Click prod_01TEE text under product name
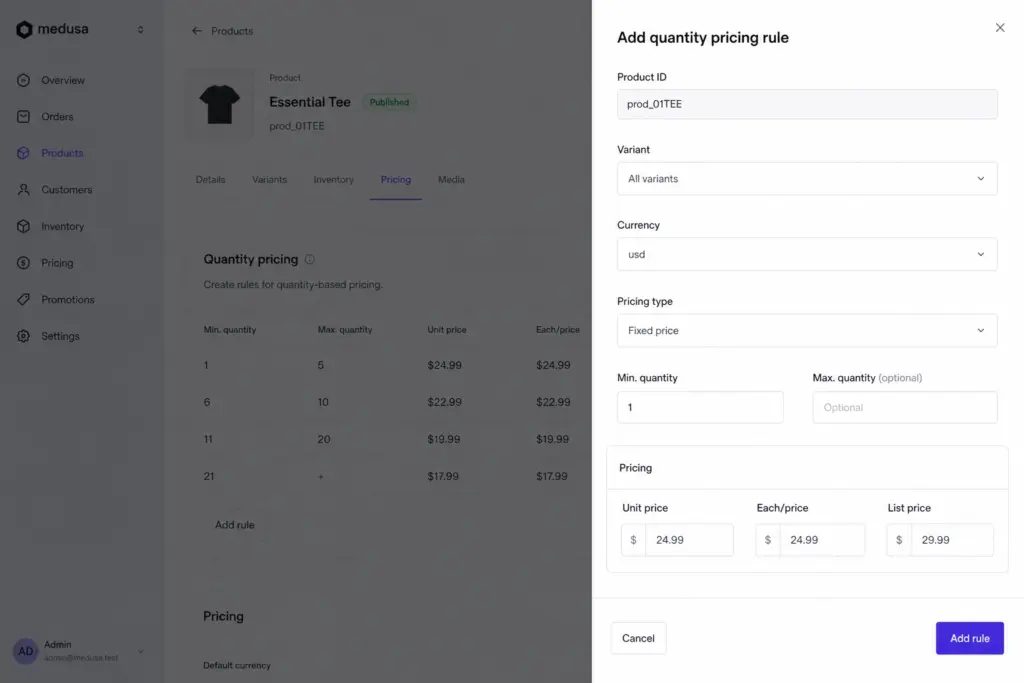1024x683 pixels. click(x=296, y=126)
